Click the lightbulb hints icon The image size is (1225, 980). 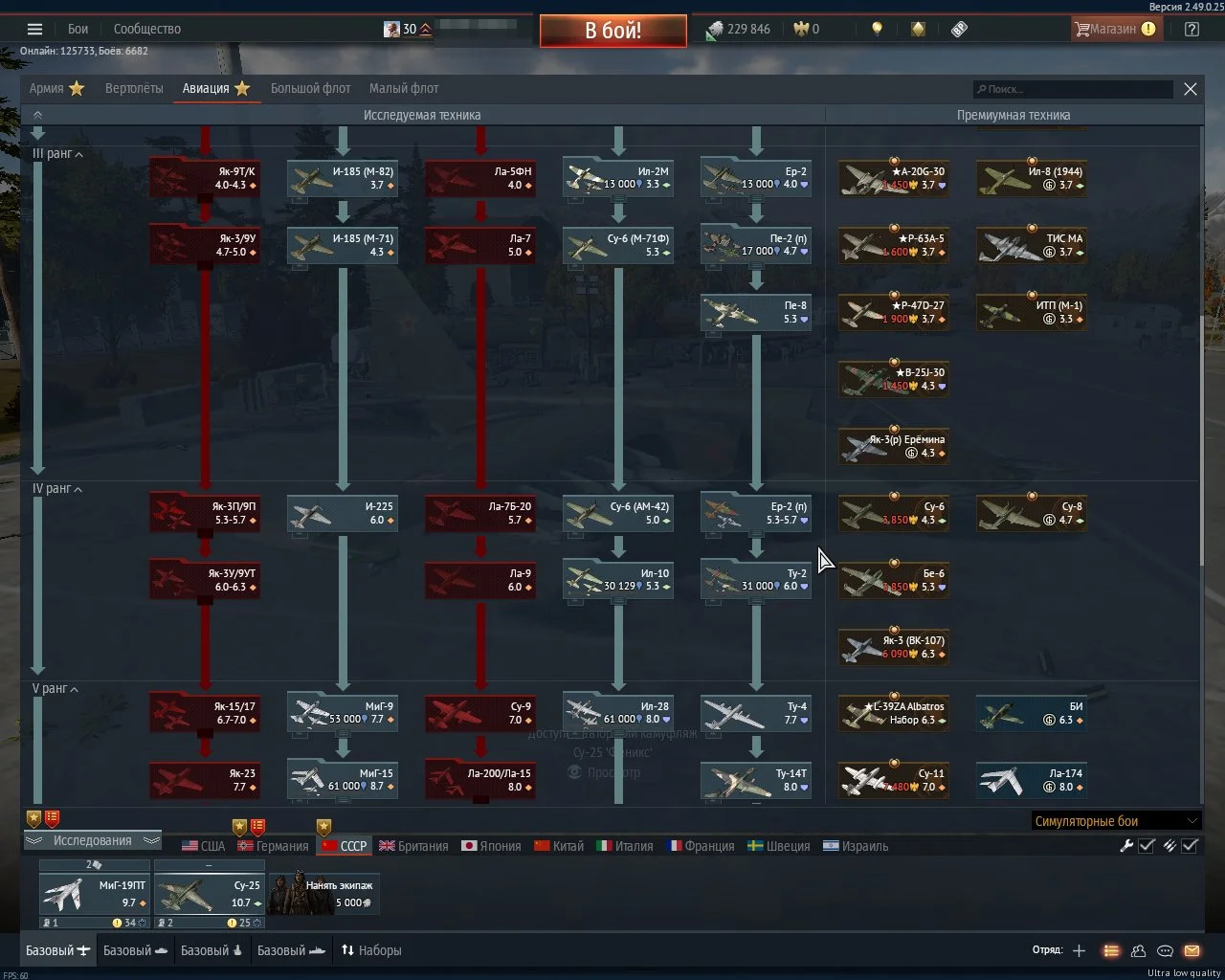[877, 29]
